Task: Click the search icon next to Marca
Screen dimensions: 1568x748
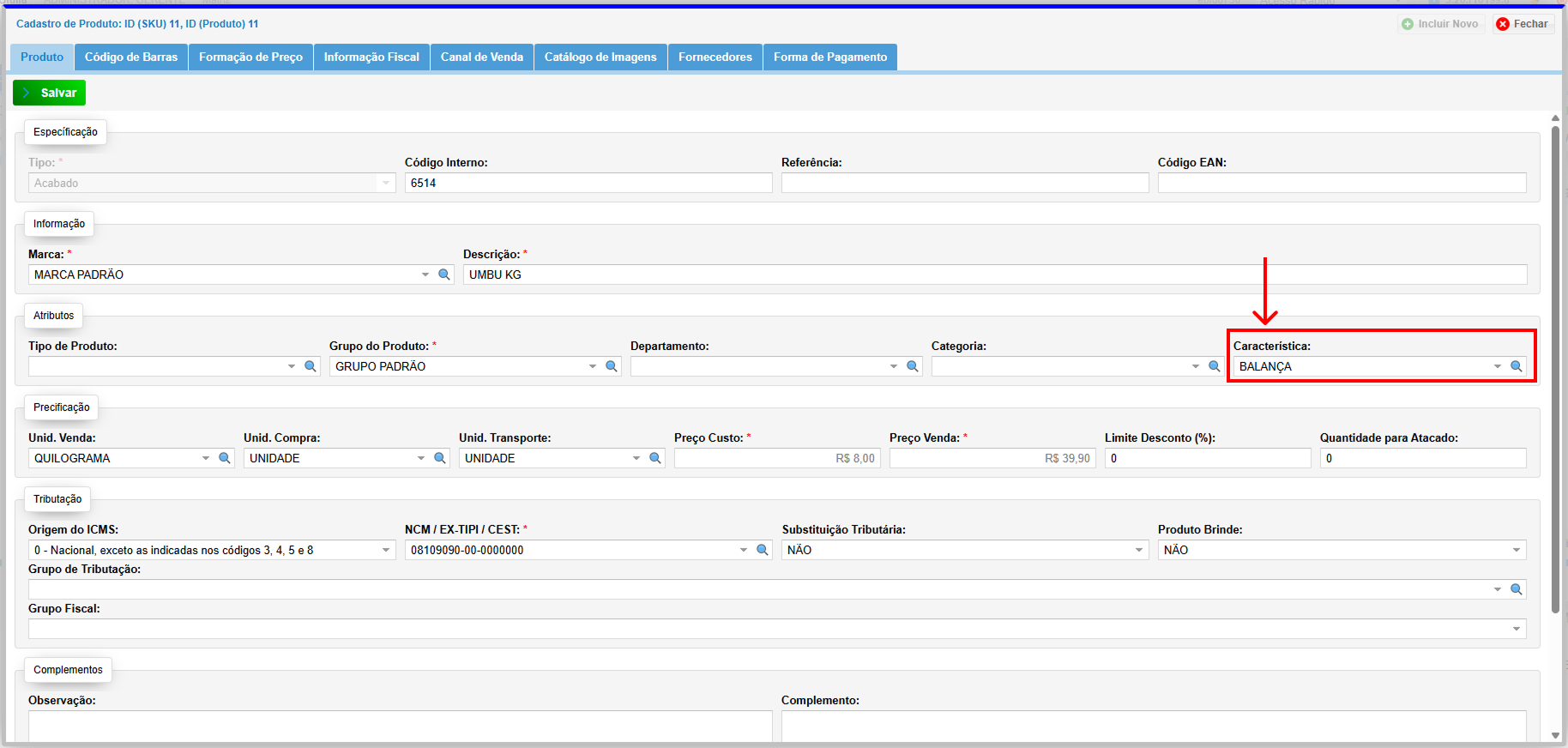Action: coord(444,274)
